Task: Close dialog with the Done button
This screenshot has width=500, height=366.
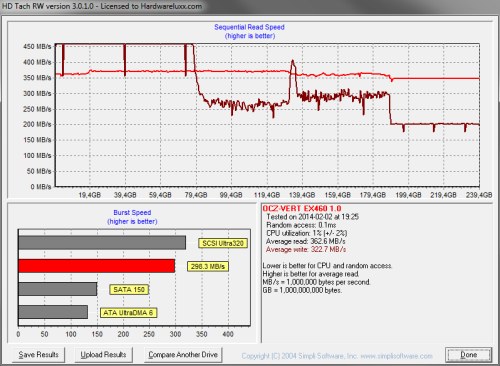Action: [468, 355]
